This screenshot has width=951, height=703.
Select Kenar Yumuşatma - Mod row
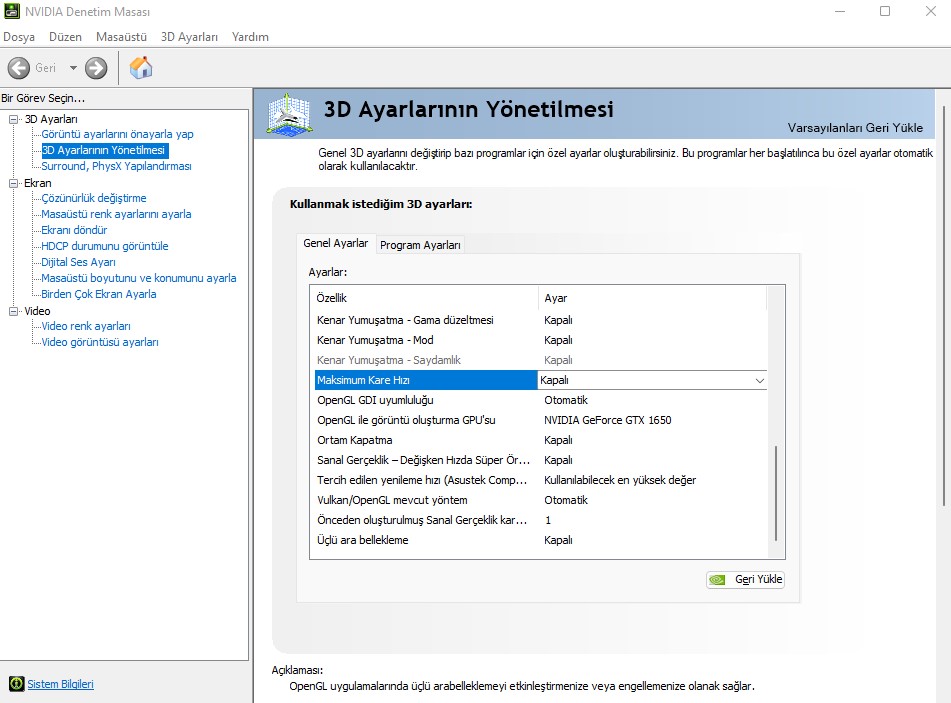pyautogui.click(x=540, y=340)
